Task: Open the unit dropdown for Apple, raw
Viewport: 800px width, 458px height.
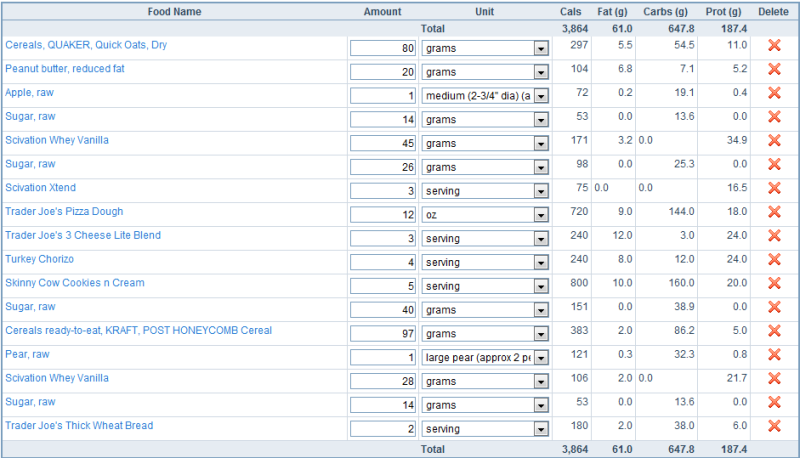Action: (x=541, y=96)
